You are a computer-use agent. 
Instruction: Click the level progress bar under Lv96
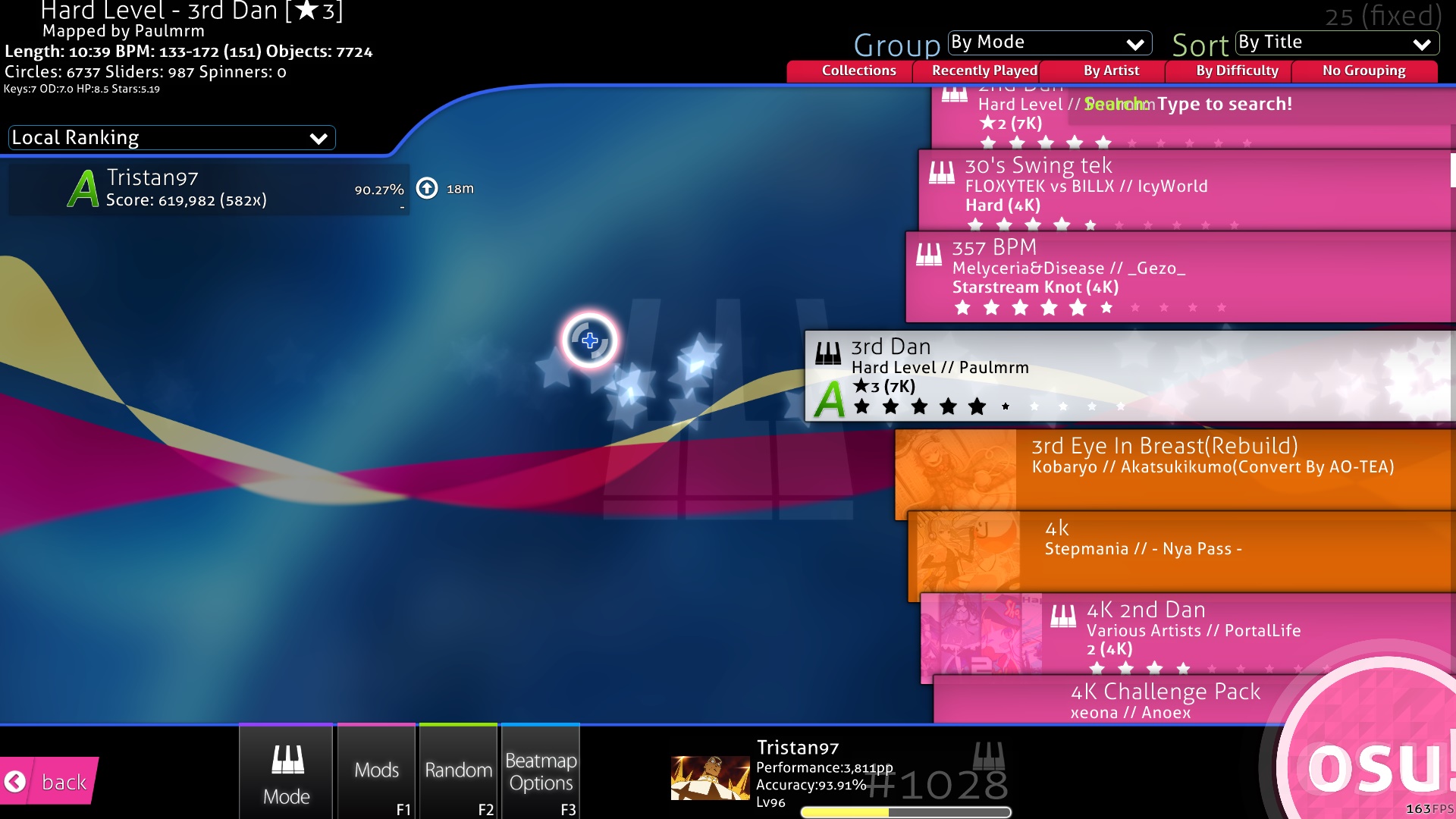pos(905,812)
